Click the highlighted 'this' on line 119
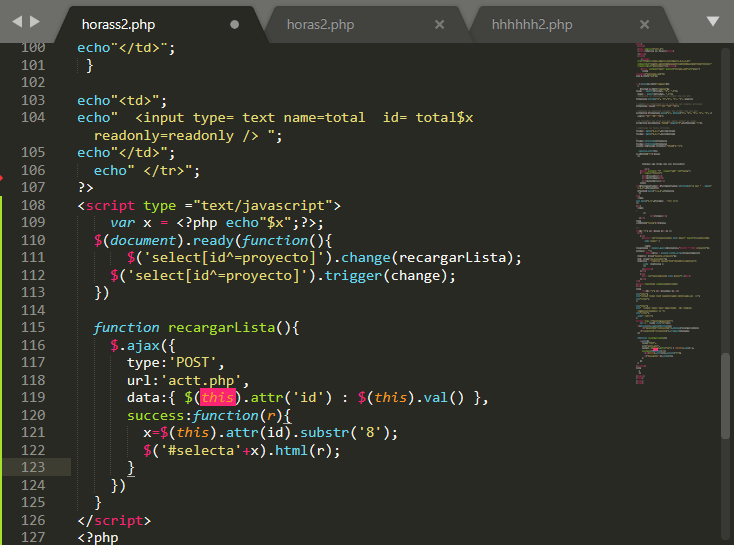 pos(217,398)
